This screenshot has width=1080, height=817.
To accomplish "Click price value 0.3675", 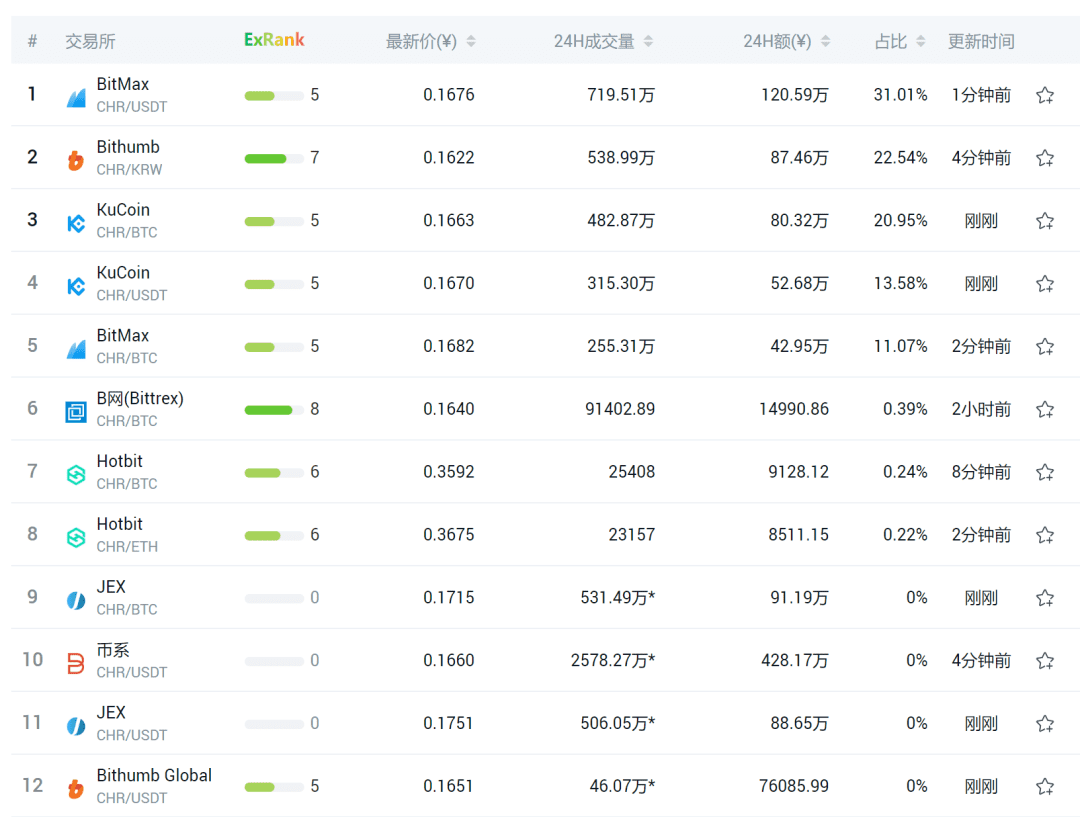I will [x=449, y=535].
